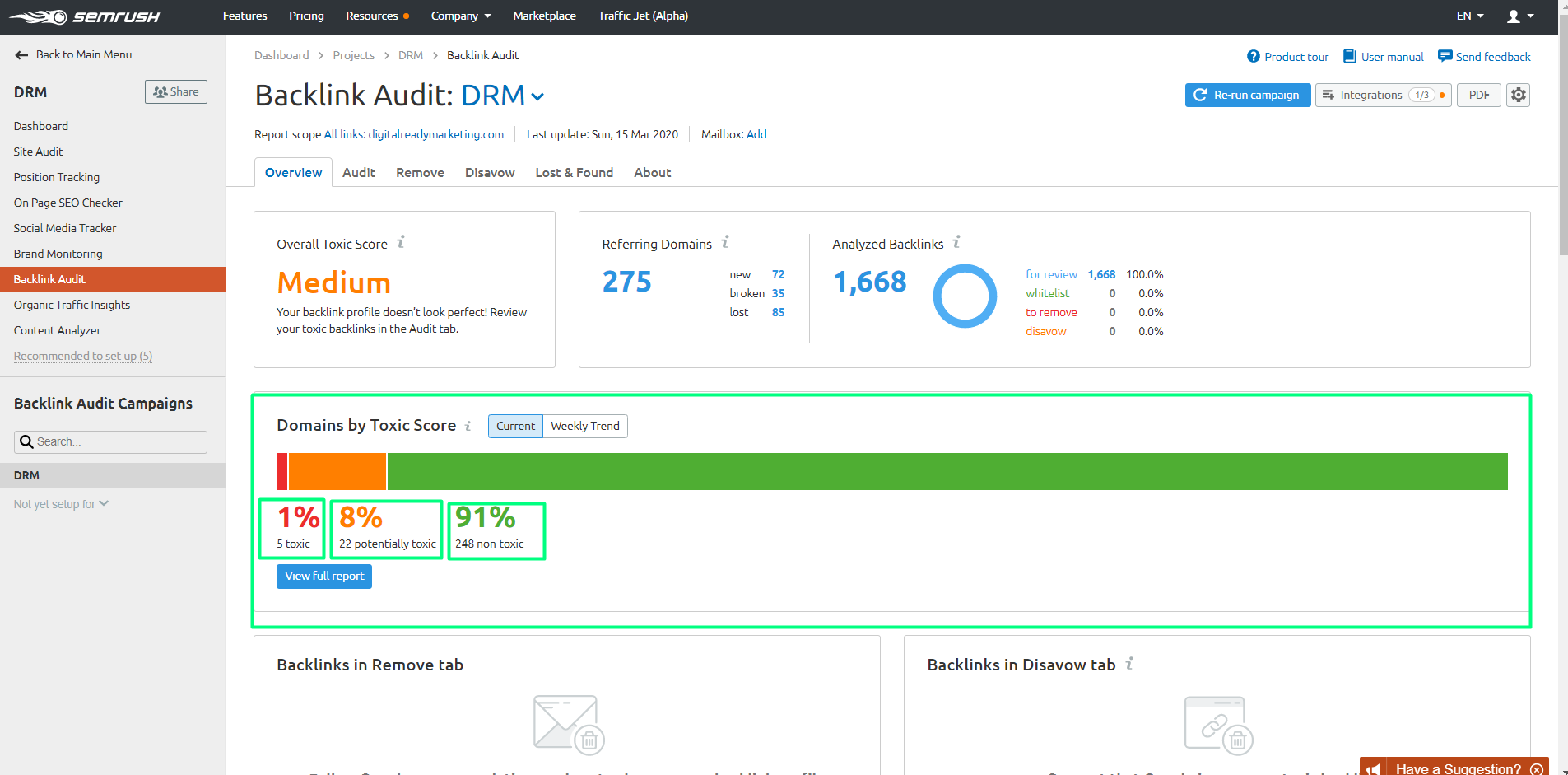Screen dimensions: 1568x775
Task: Expand the DRM project dropdown in title
Action: point(537,96)
